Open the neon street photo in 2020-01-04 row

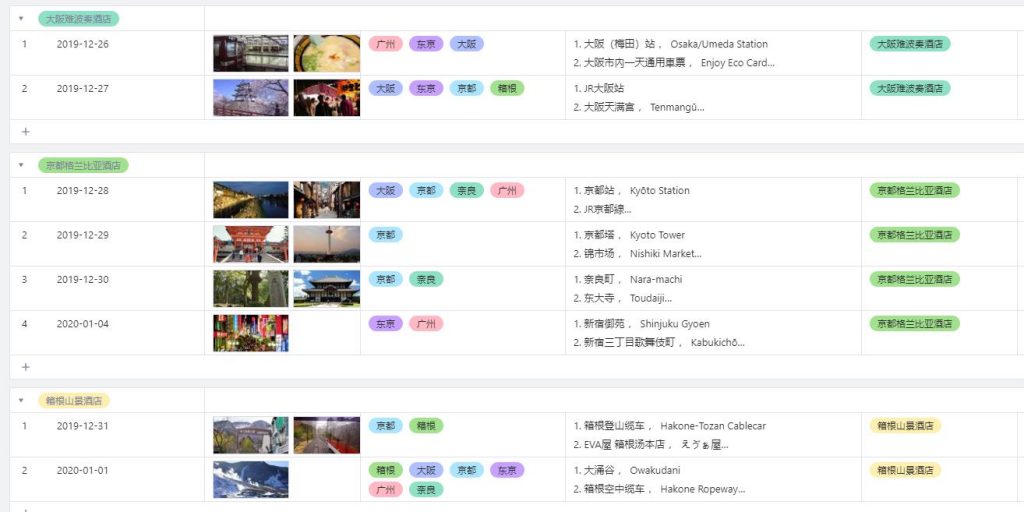click(250, 333)
